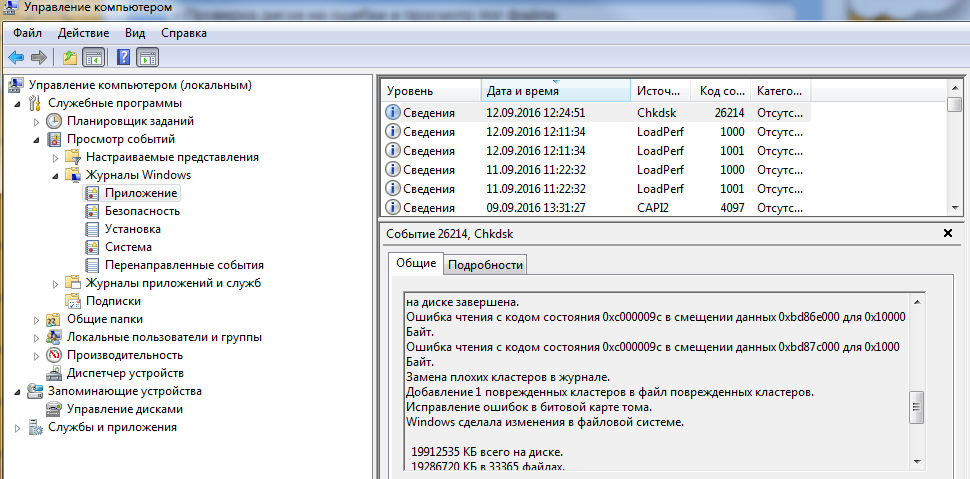Click the event text scrollbar thumb

tap(917, 407)
